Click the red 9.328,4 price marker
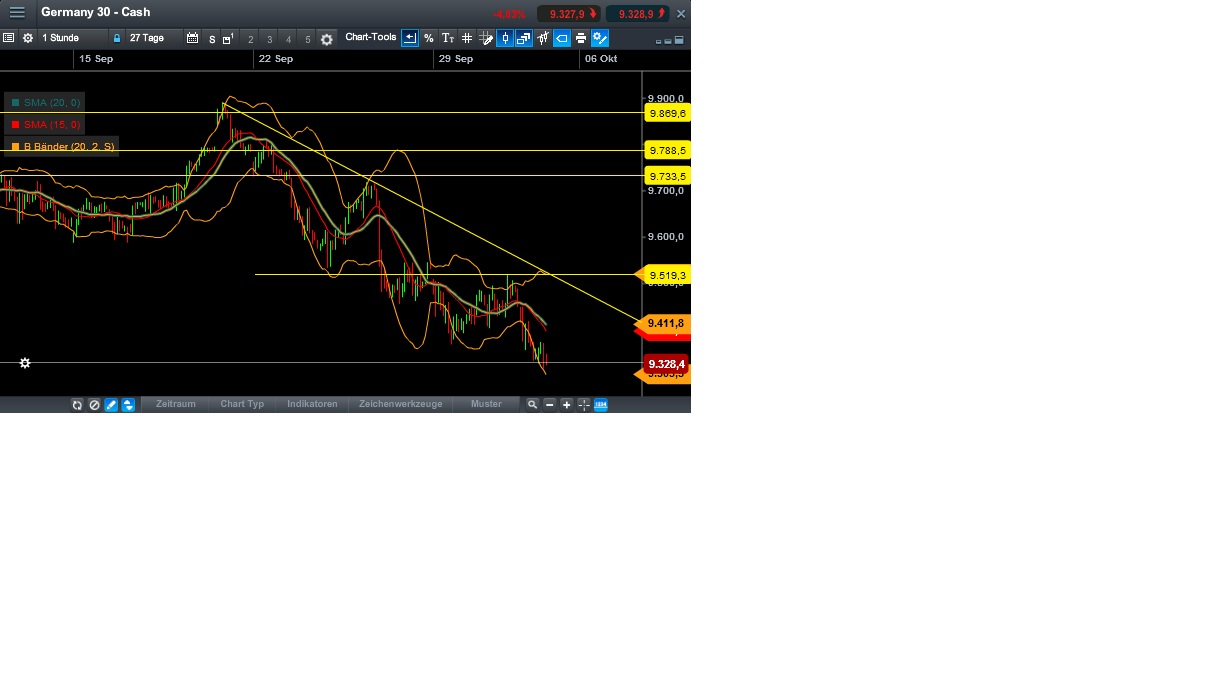Screen dimensions: 1207x698 click(665, 364)
